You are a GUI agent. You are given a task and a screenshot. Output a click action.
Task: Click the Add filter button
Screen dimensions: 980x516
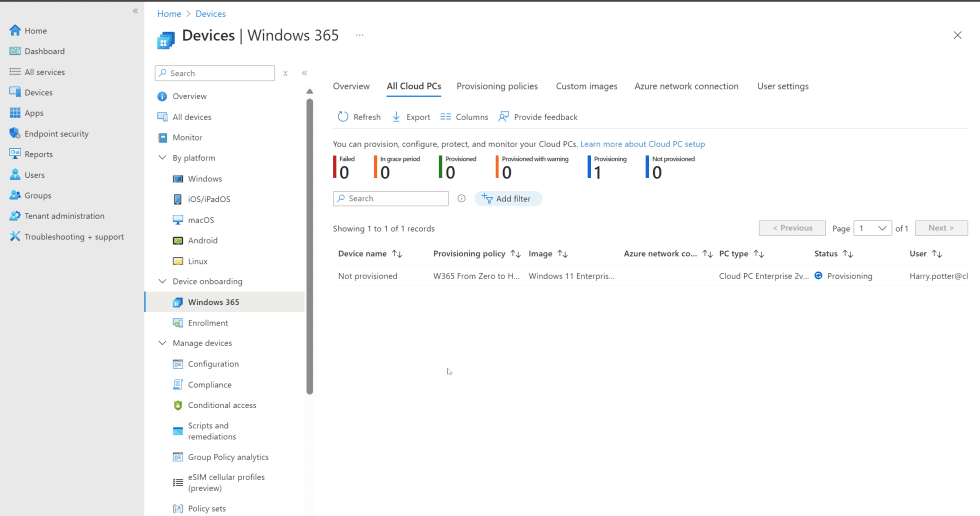[508, 199]
